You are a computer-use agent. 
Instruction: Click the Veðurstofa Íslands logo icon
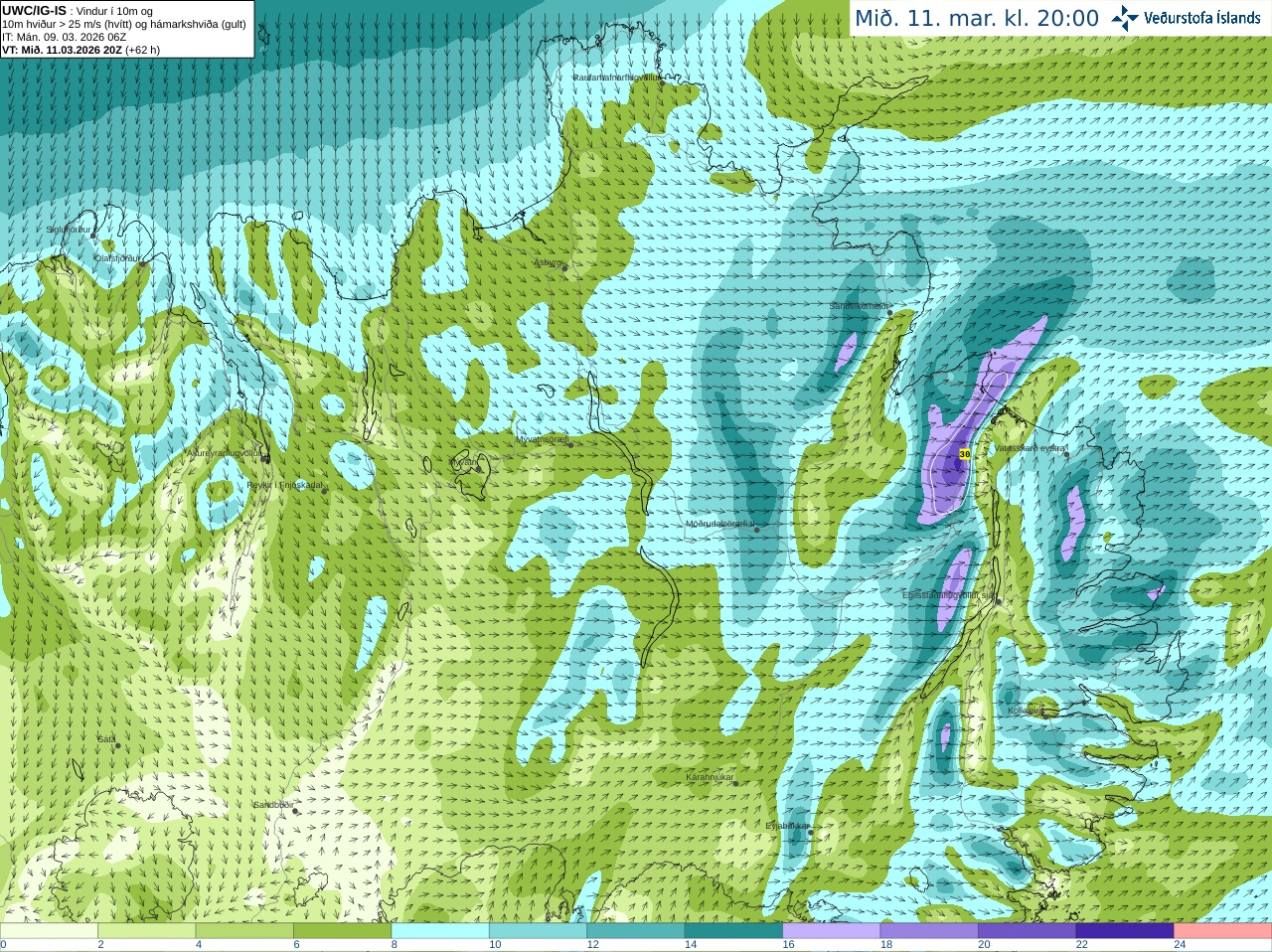[x=1125, y=18]
